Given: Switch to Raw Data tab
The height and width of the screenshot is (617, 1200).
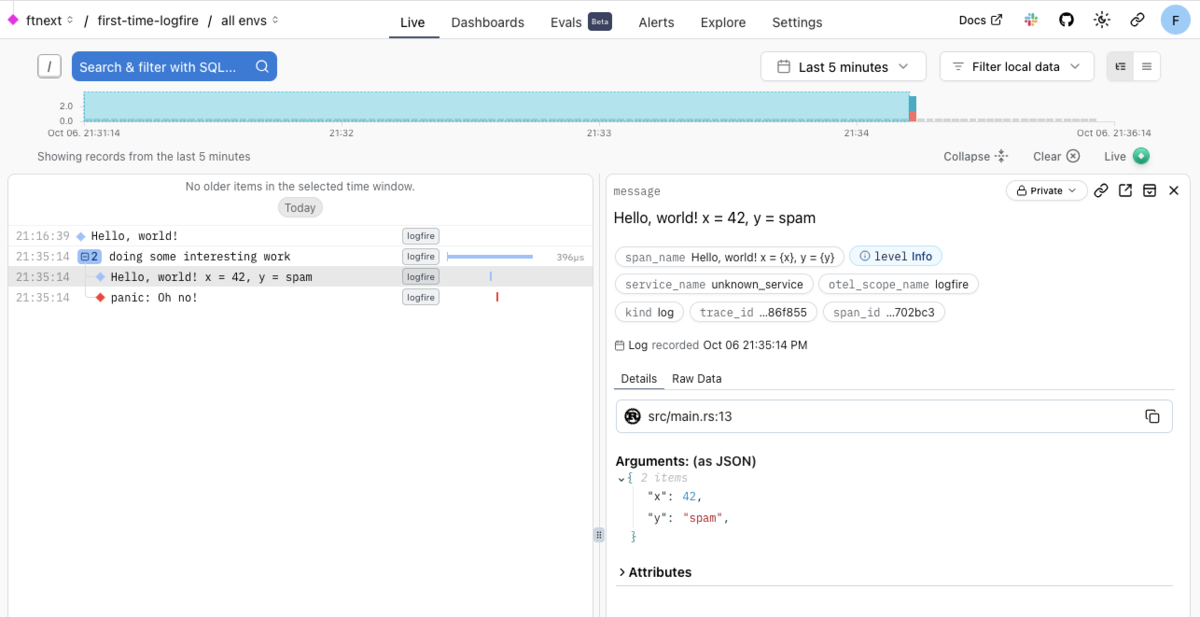Looking at the screenshot, I should point(696,379).
